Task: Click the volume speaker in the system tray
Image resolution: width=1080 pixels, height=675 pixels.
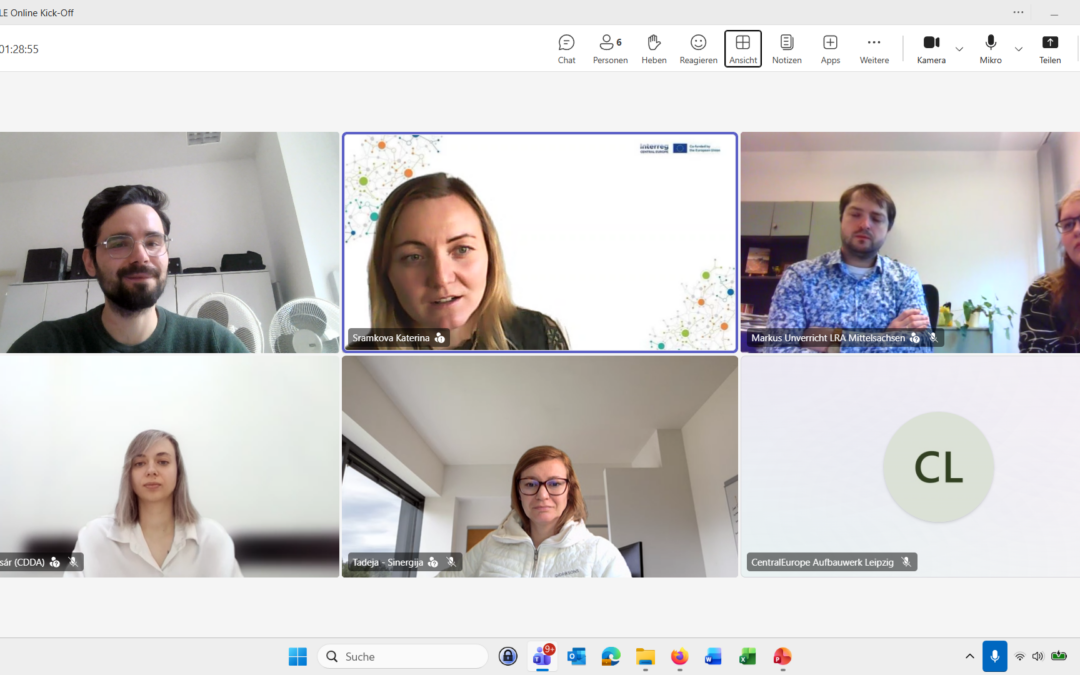Action: click(x=1037, y=657)
